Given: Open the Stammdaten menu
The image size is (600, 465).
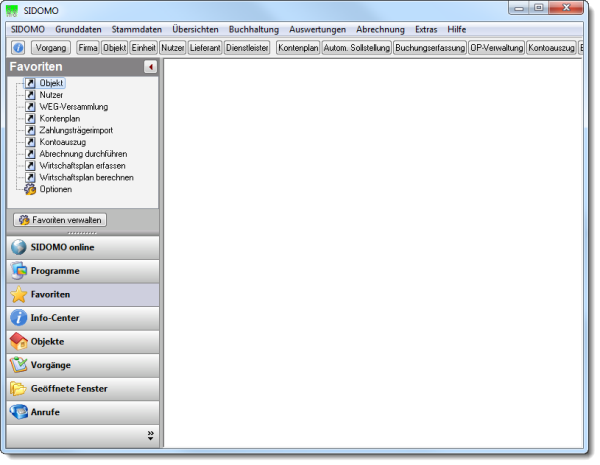Looking at the screenshot, I should tap(137, 29).
